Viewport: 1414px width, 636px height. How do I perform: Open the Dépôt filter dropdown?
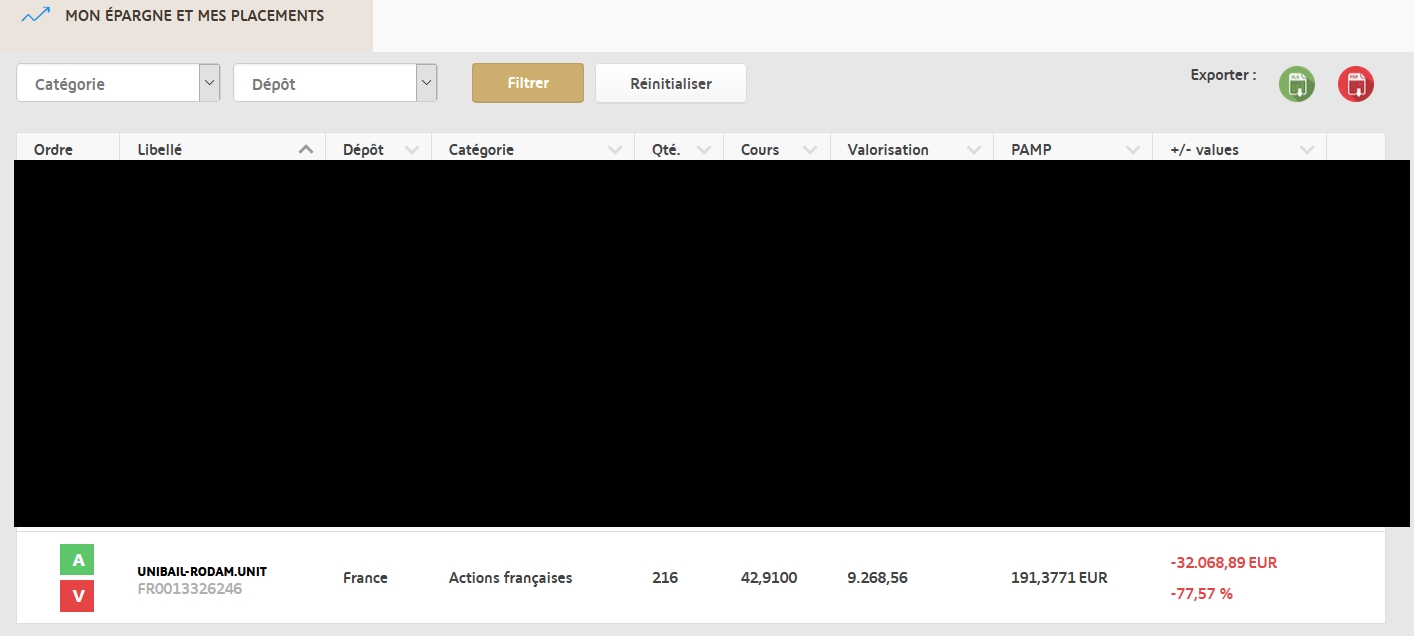[335, 83]
